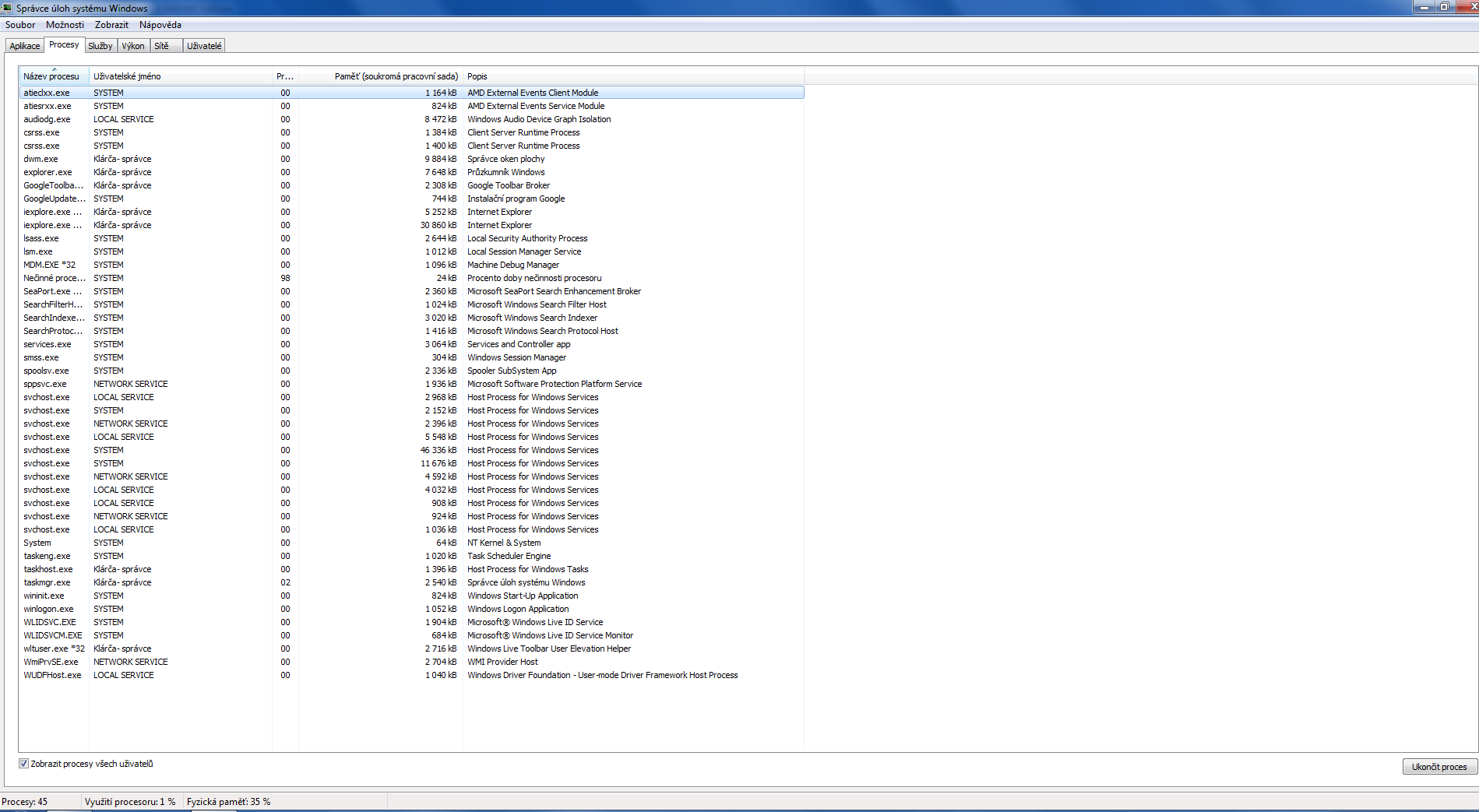Select the SearchIndexe... process row
The image size is (1479, 812).
point(411,318)
